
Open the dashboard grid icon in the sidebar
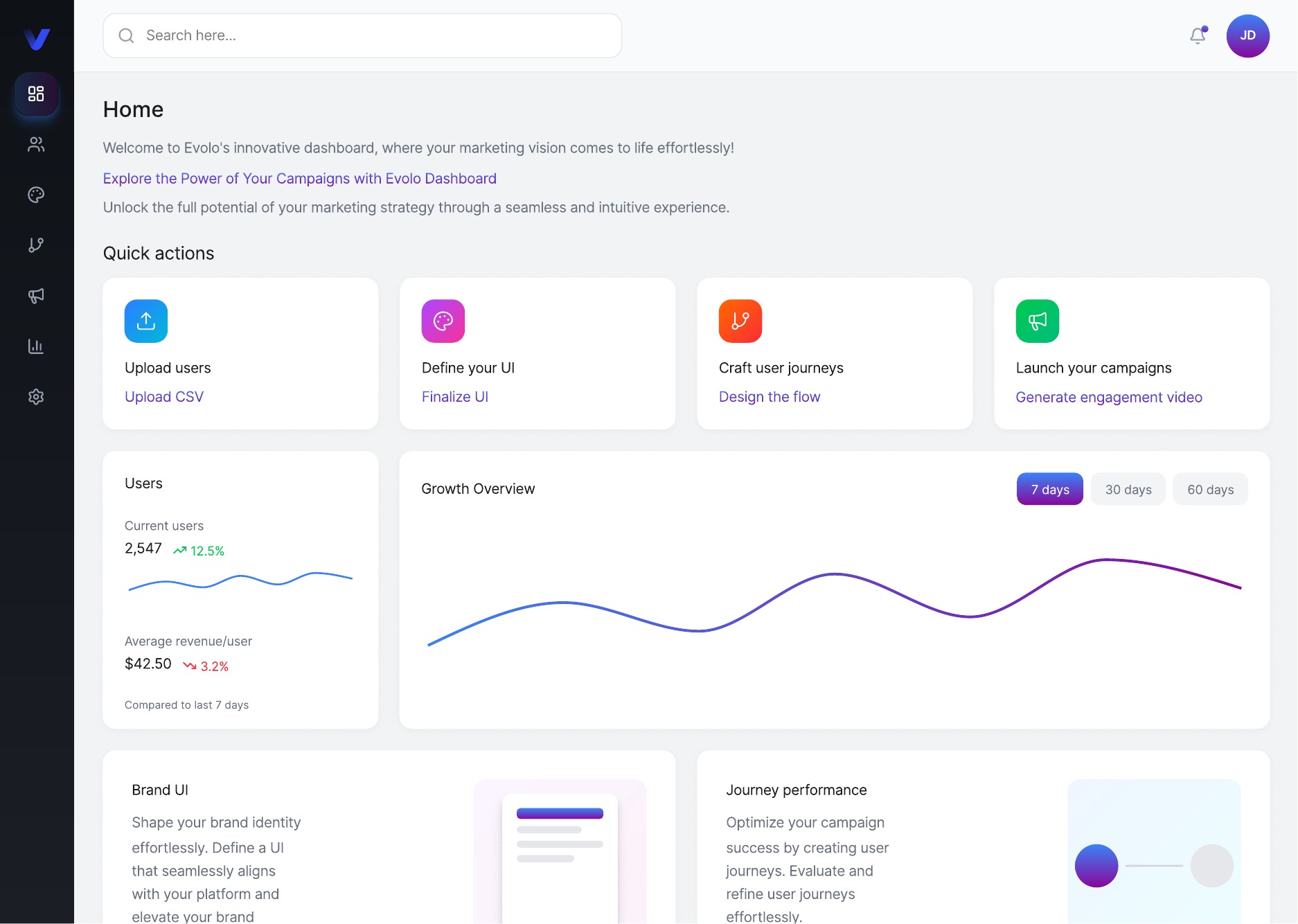pos(36,94)
